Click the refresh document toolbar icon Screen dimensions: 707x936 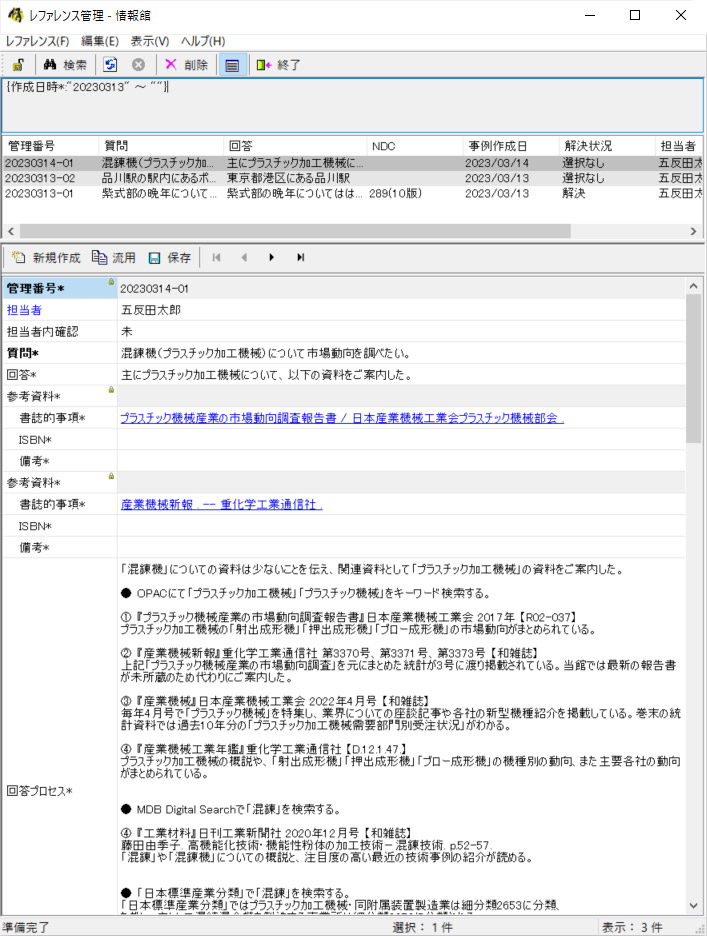click(110, 64)
